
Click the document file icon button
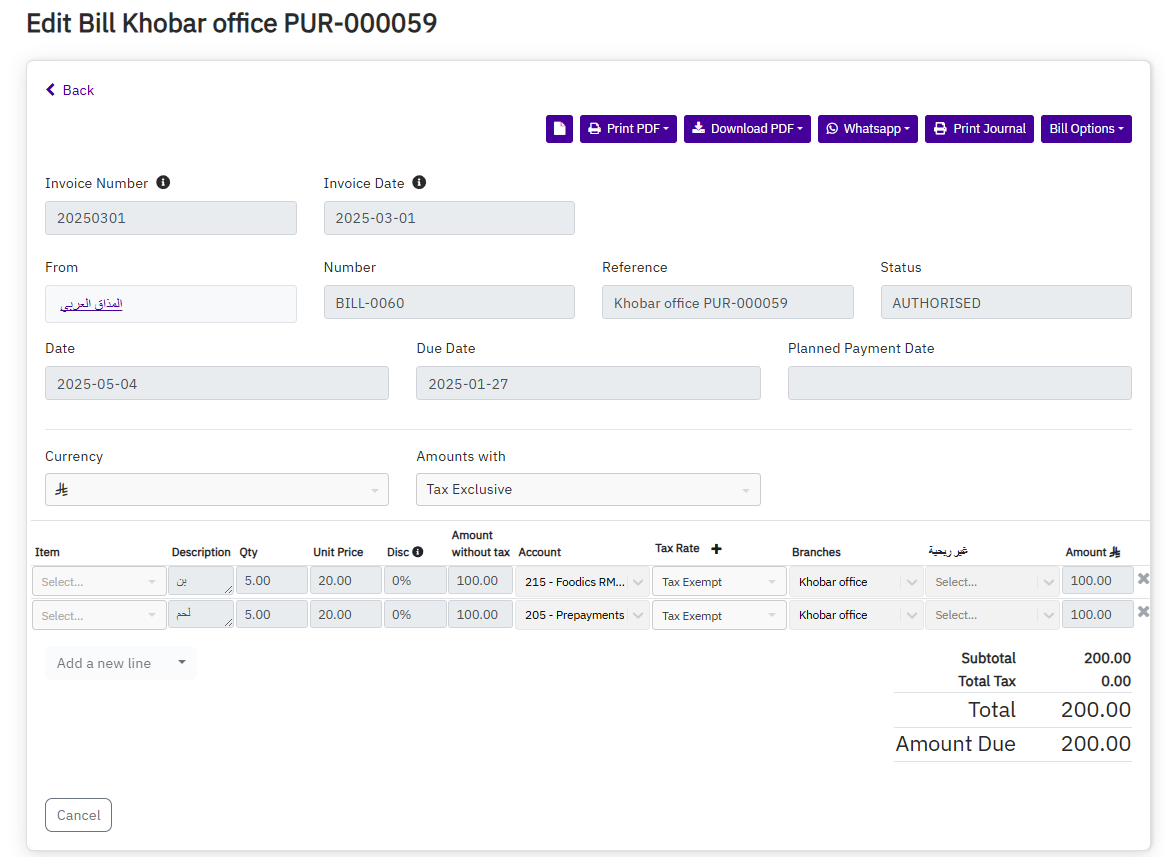tap(559, 129)
